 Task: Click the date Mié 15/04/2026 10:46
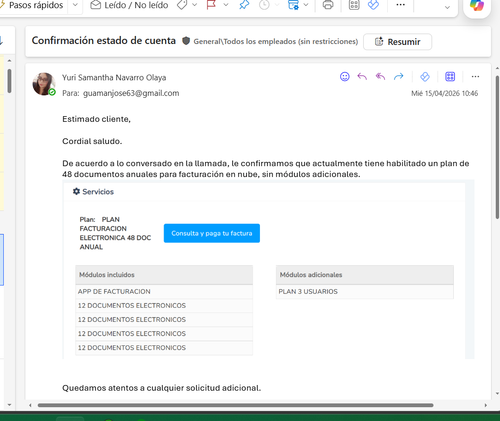click(444, 93)
